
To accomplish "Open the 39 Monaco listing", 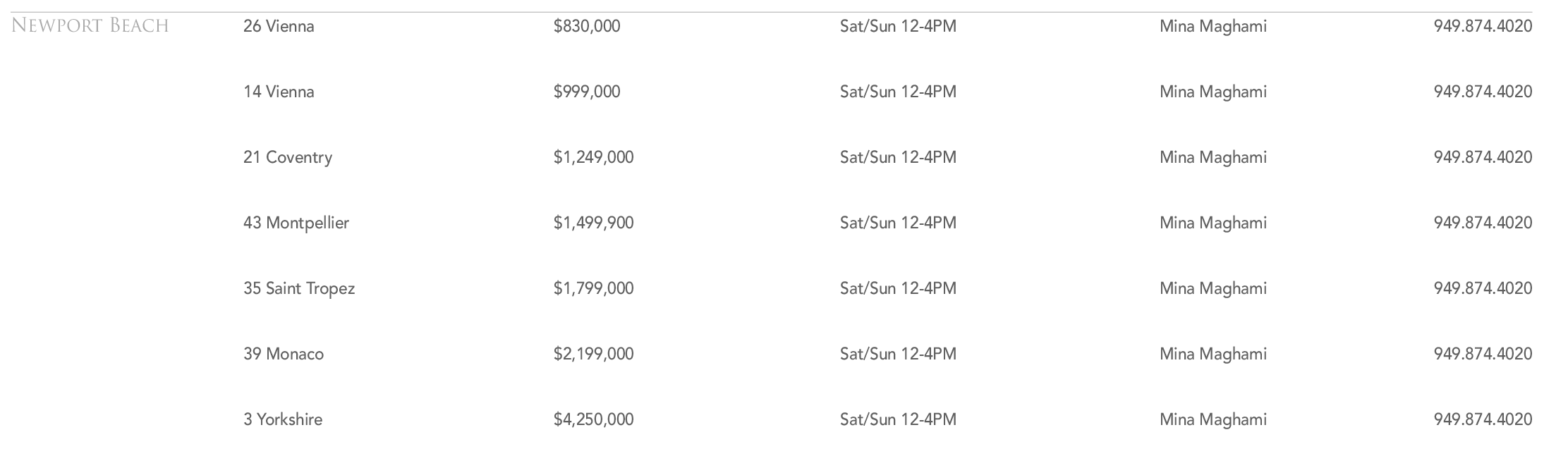I will [284, 355].
